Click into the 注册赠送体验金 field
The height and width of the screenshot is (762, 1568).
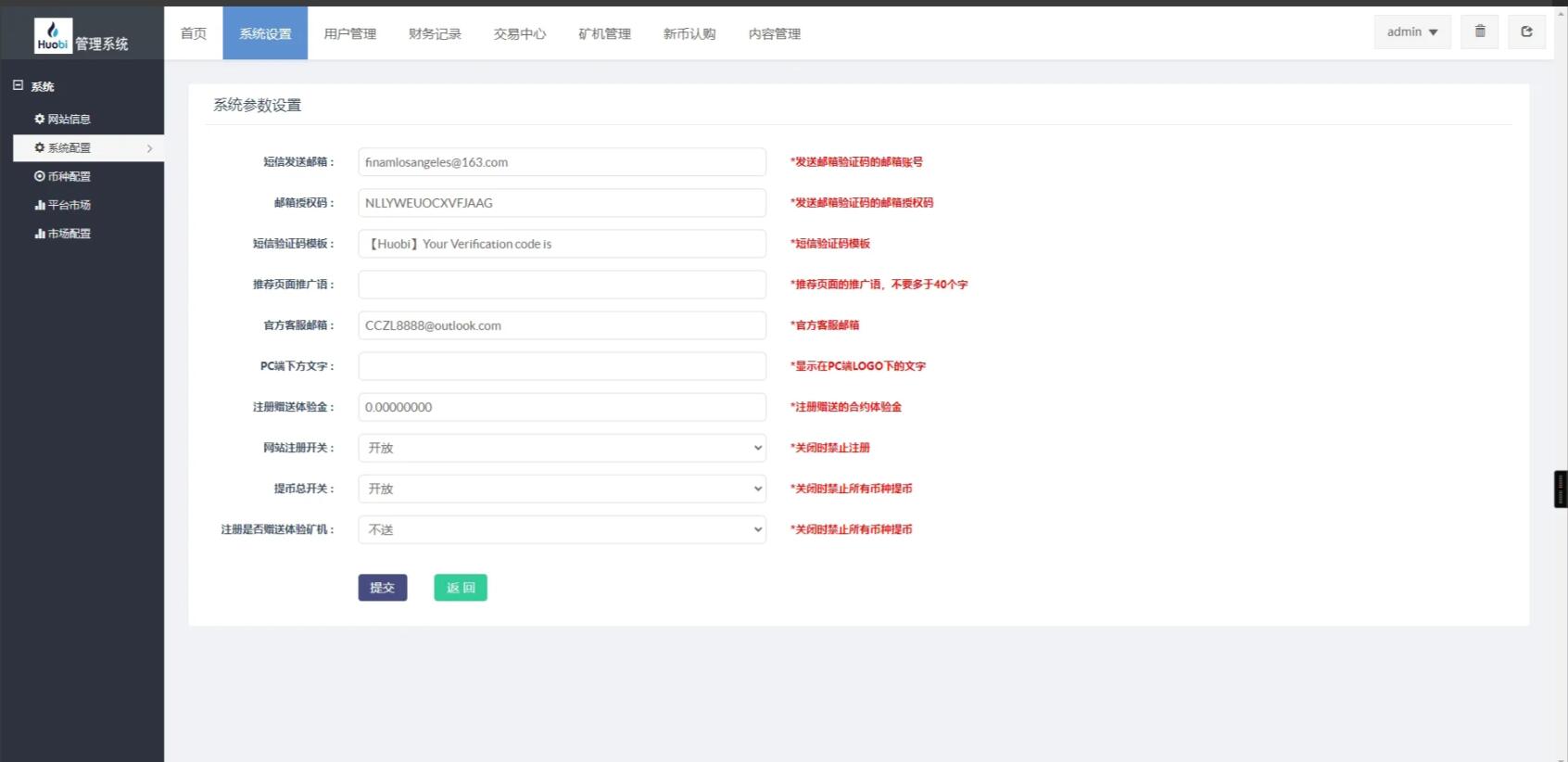(562, 407)
